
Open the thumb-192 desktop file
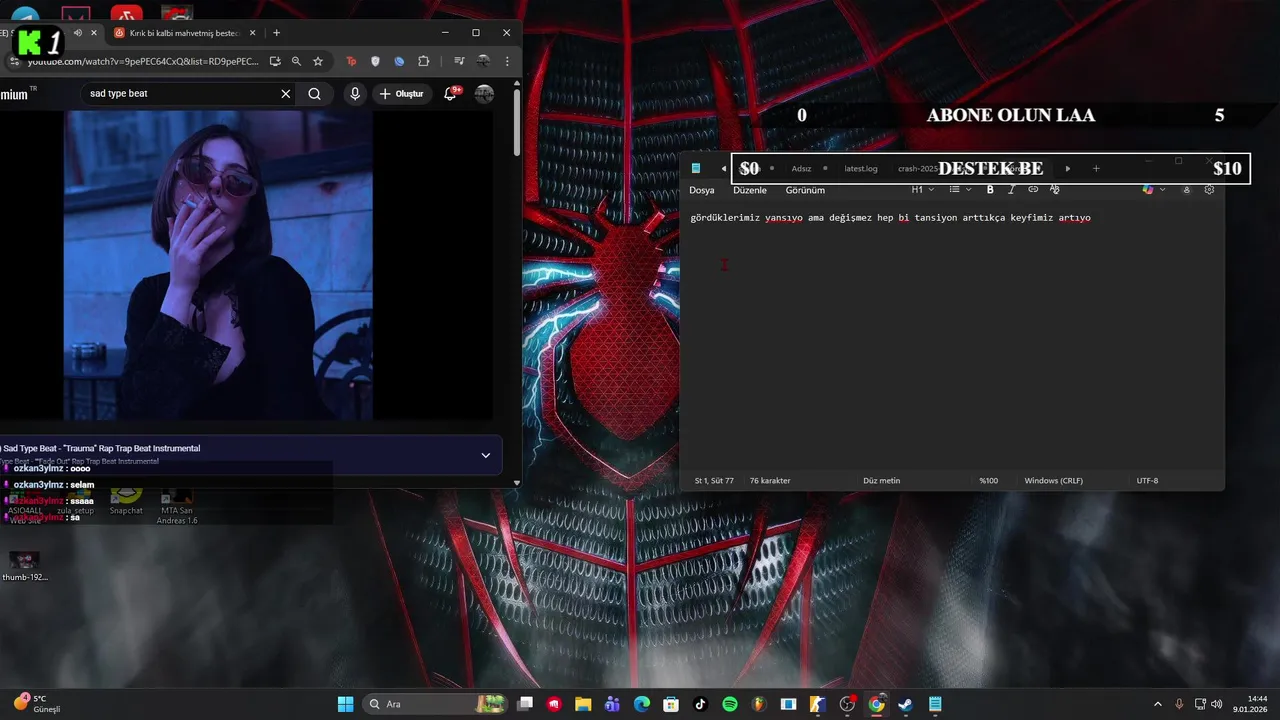coord(24,566)
